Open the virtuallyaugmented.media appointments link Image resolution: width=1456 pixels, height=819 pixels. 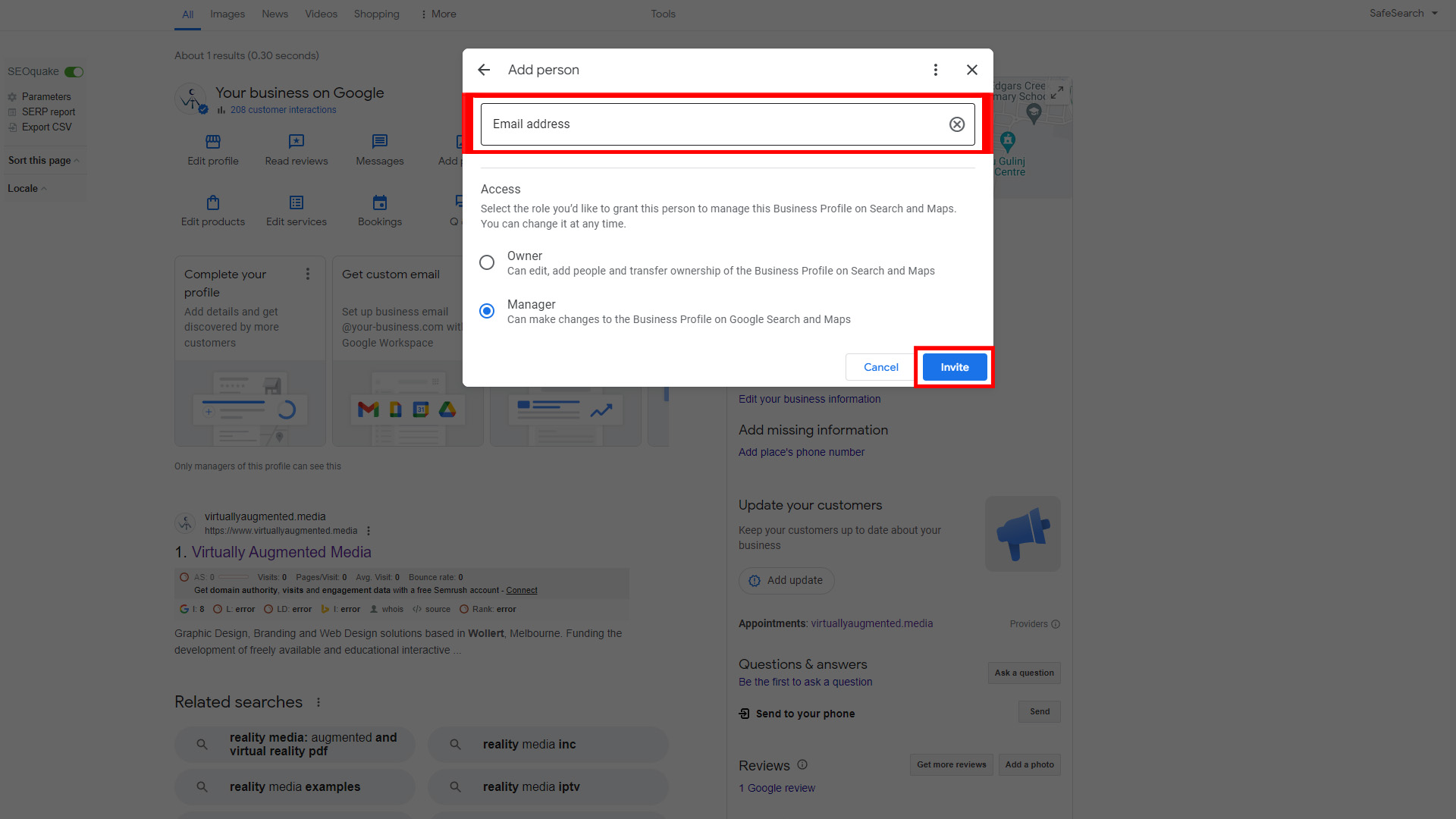872,623
